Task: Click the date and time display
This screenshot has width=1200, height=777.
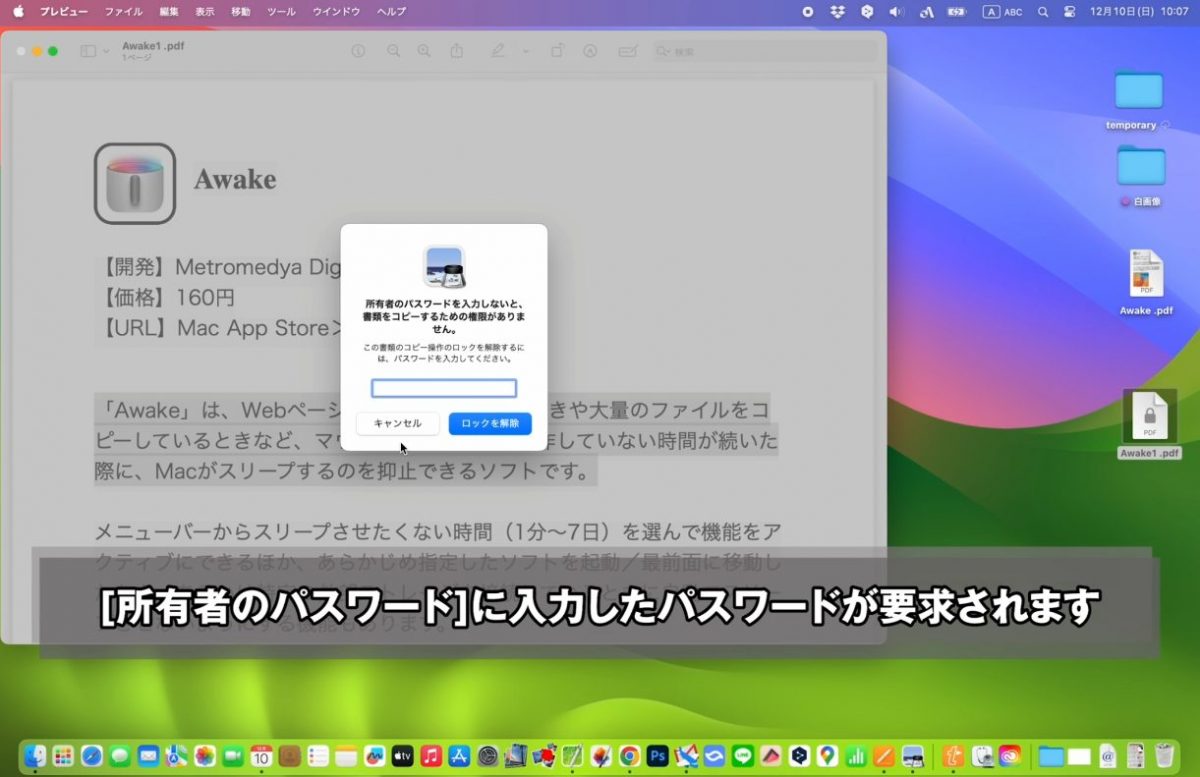Action: (1139, 11)
